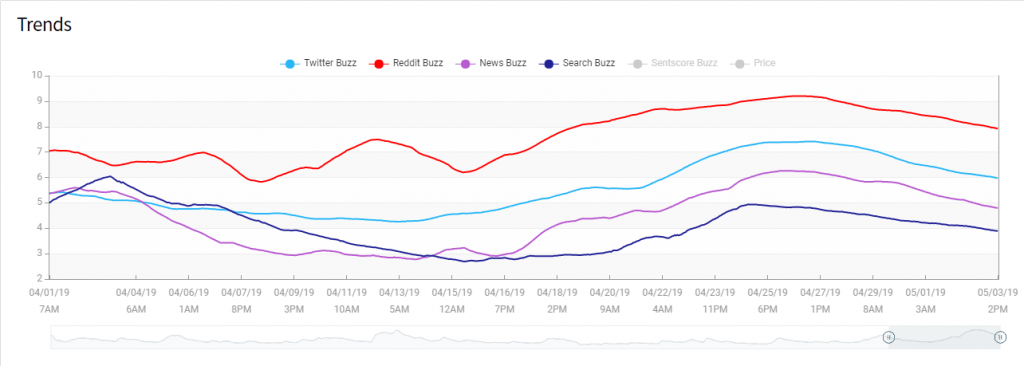Click the Search Buzz peak near 04/04/19
1024x366 pixels.
click(x=110, y=176)
